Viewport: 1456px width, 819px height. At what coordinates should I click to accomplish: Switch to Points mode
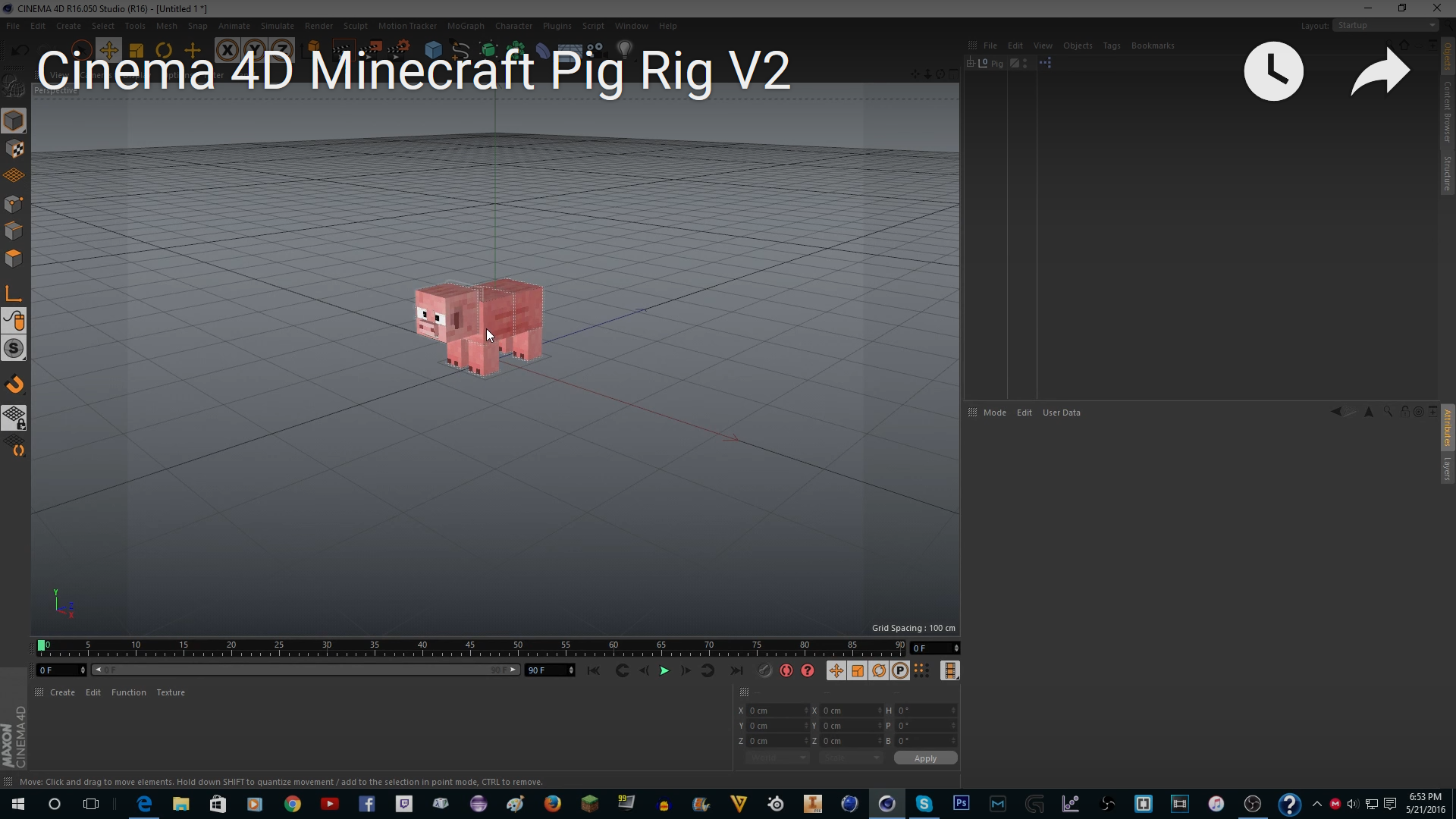14,203
